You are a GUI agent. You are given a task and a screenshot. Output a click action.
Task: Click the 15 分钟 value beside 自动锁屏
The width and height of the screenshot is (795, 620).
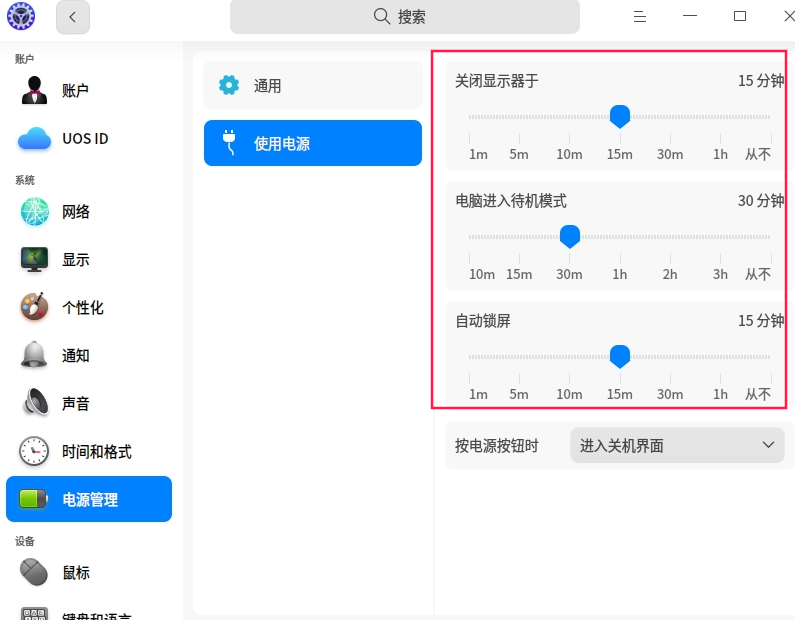pyautogui.click(x=761, y=321)
